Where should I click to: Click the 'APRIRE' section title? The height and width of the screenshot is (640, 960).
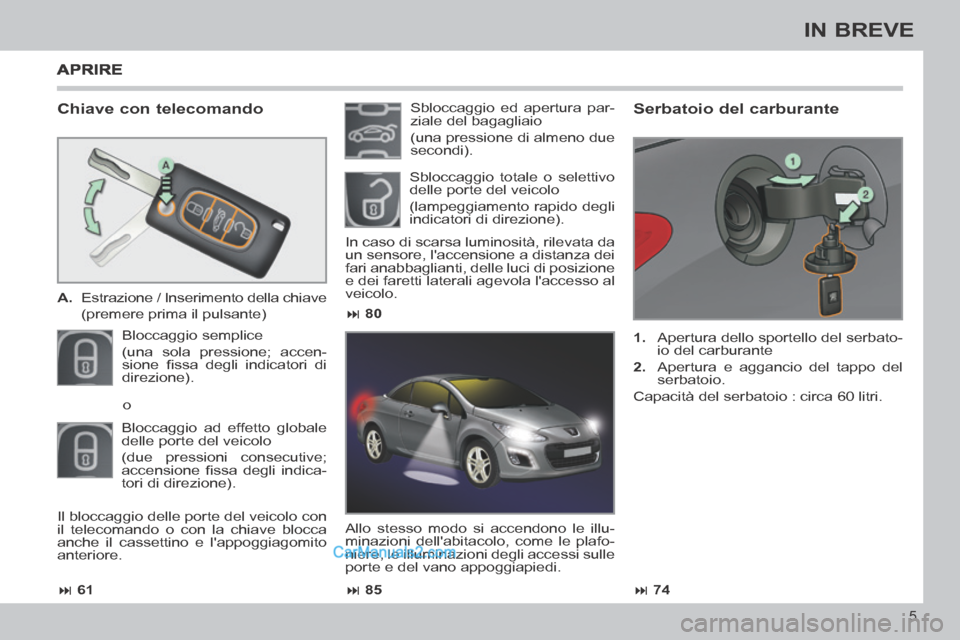(x=90, y=69)
